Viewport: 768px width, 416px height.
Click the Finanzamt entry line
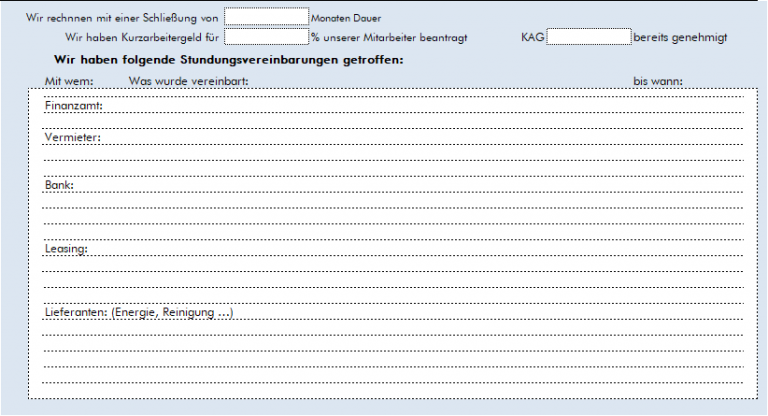pos(400,105)
